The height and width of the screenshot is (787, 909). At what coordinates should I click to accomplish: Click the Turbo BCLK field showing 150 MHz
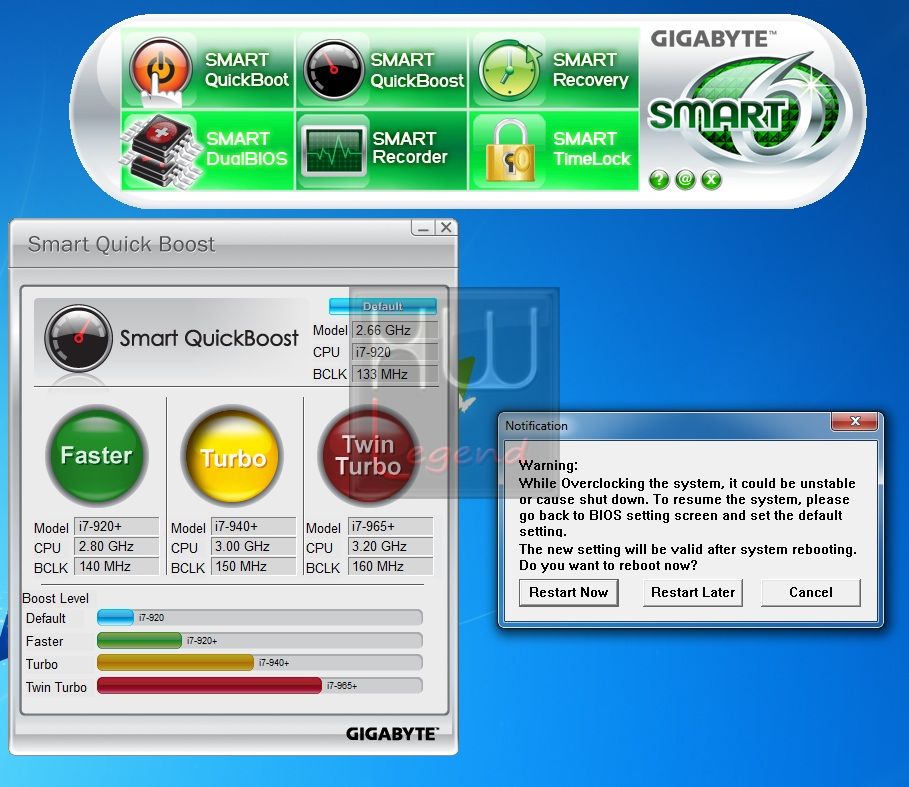(x=253, y=566)
